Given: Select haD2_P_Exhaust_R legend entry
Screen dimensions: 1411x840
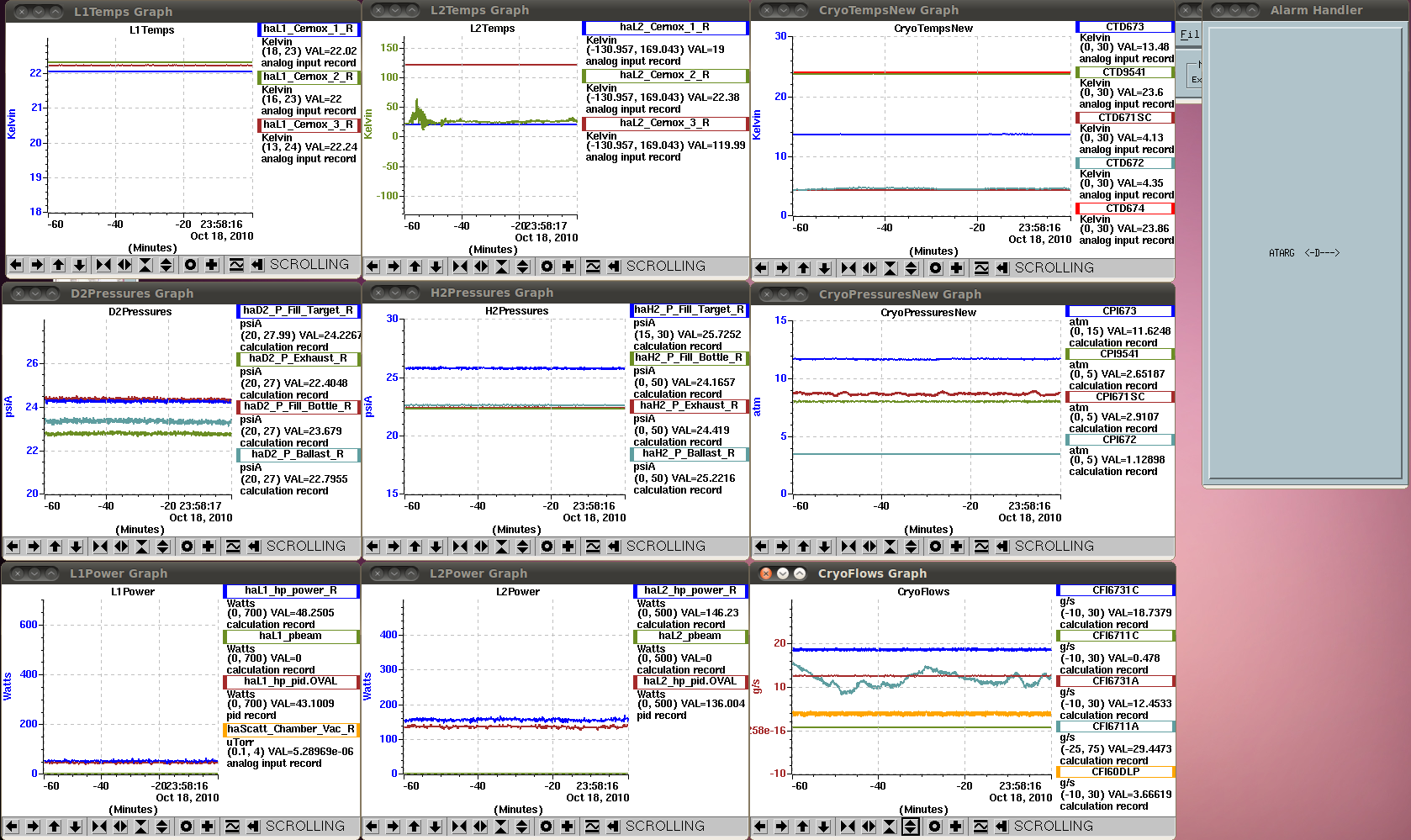Looking at the screenshot, I should pos(299,359).
